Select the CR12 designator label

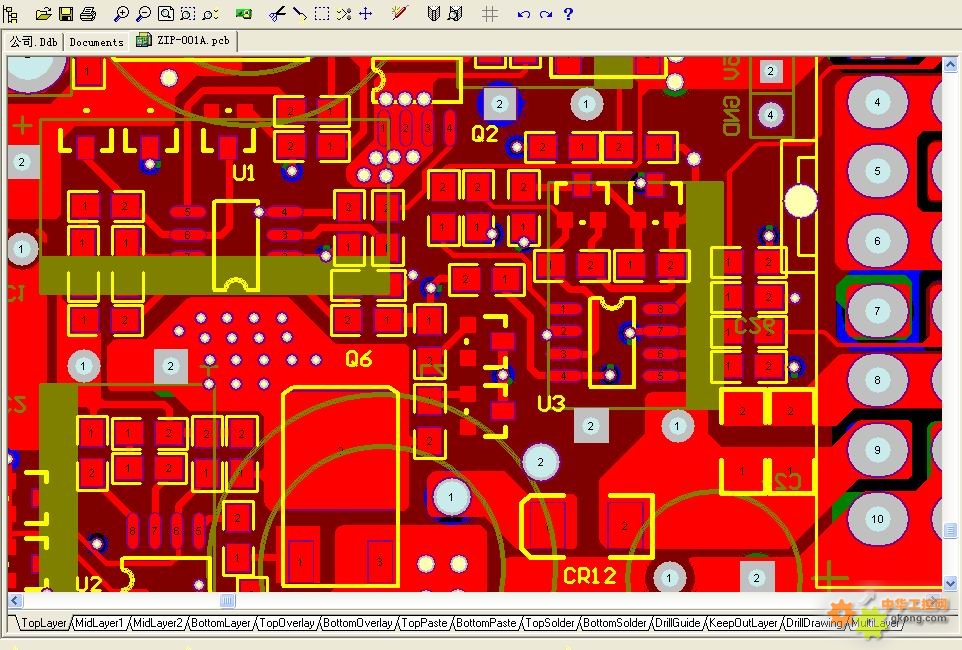[590, 576]
